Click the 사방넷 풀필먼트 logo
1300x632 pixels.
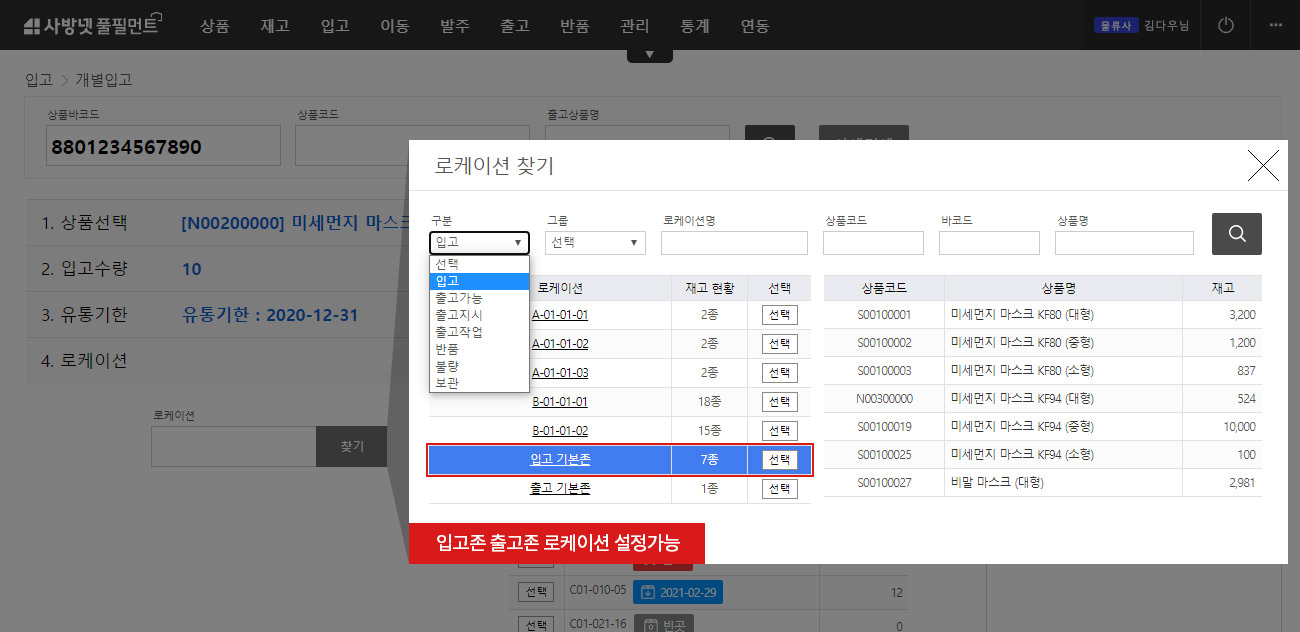coord(91,25)
